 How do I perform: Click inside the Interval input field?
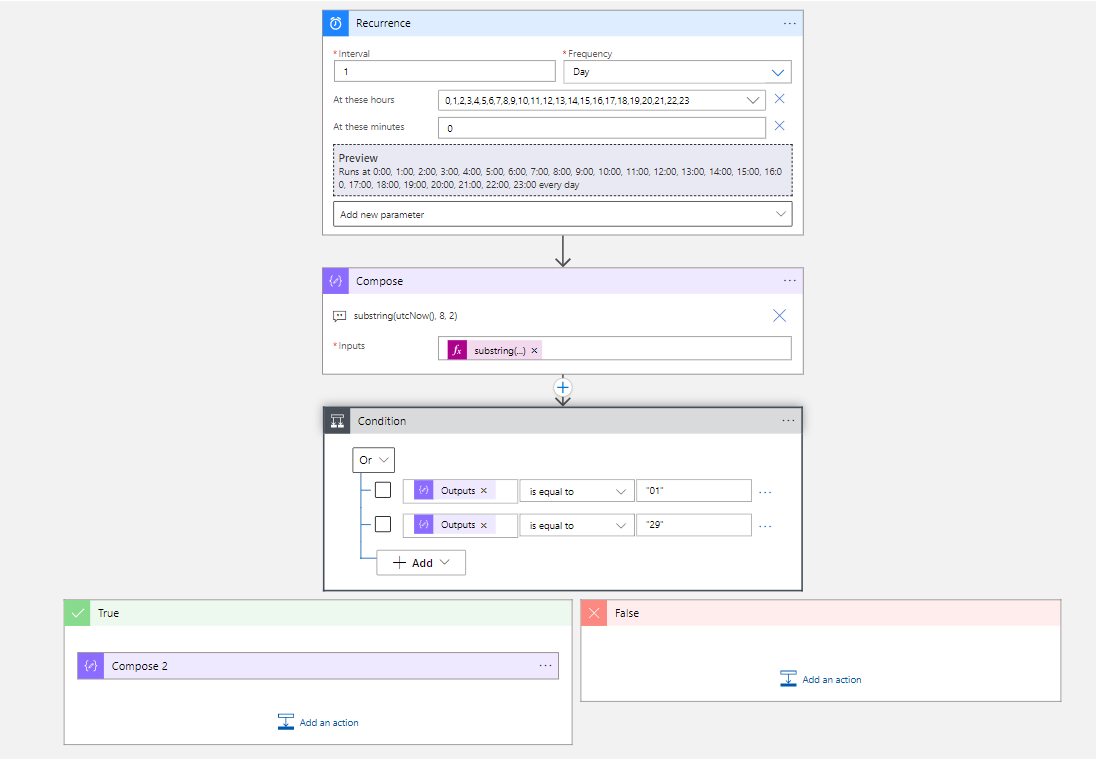click(x=444, y=70)
